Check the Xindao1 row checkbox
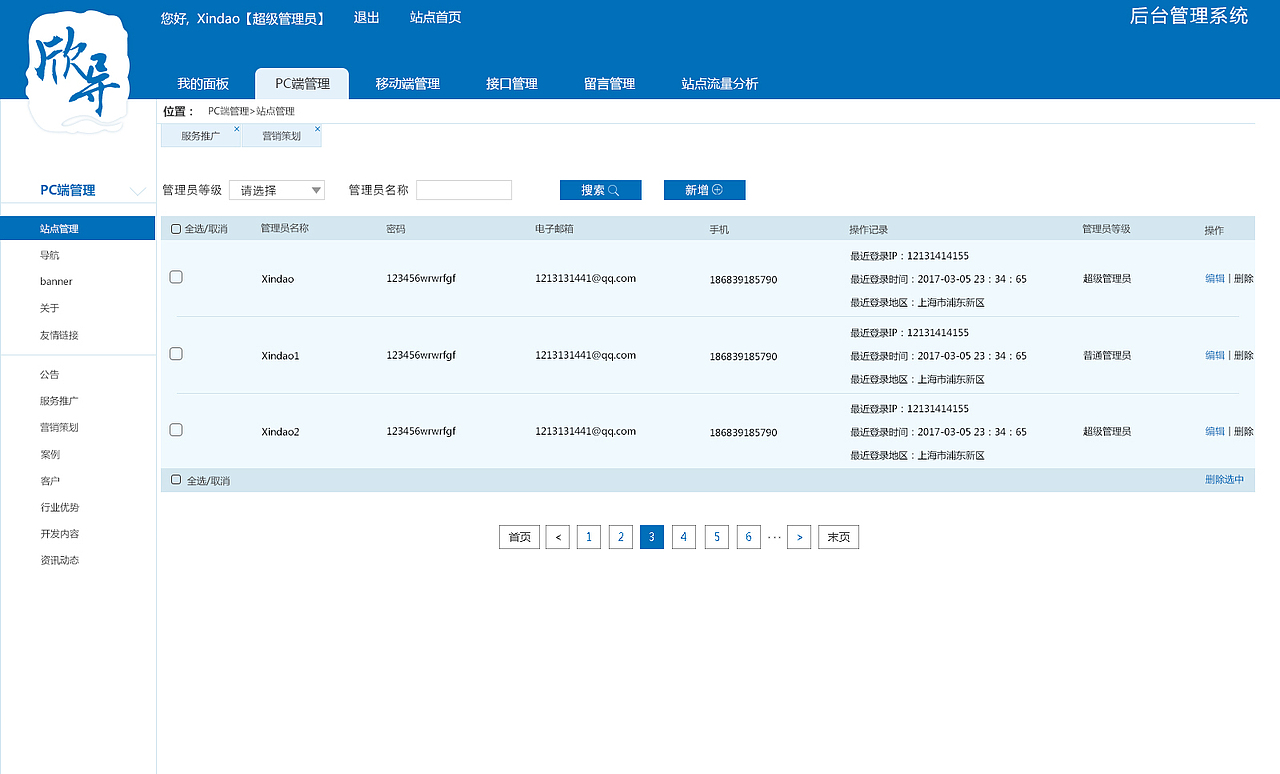1280x774 pixels. 176,353
